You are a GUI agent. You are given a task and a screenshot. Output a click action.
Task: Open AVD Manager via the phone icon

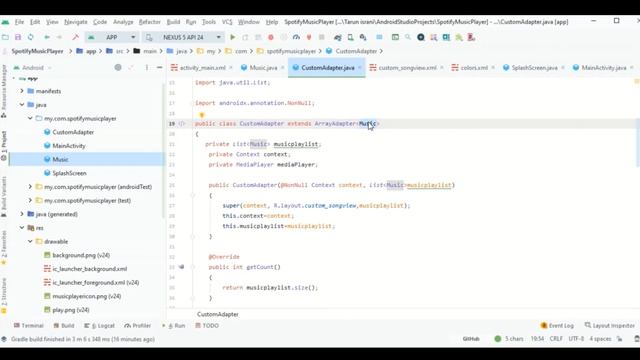click(350, 37)
